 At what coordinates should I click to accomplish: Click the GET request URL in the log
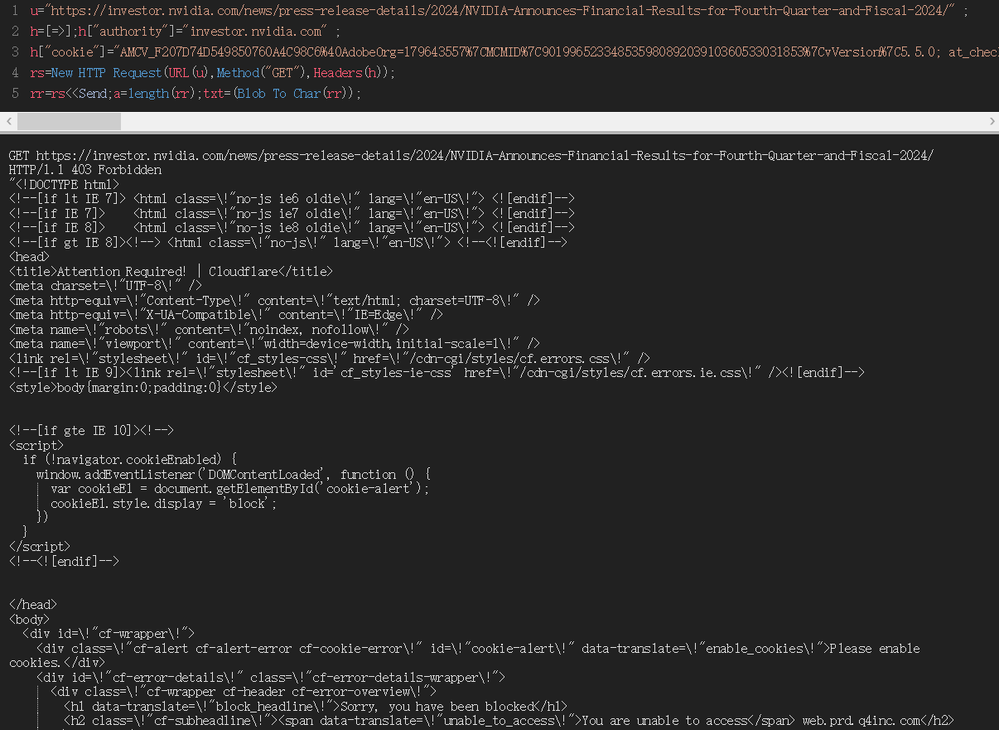tap(485, 155)
